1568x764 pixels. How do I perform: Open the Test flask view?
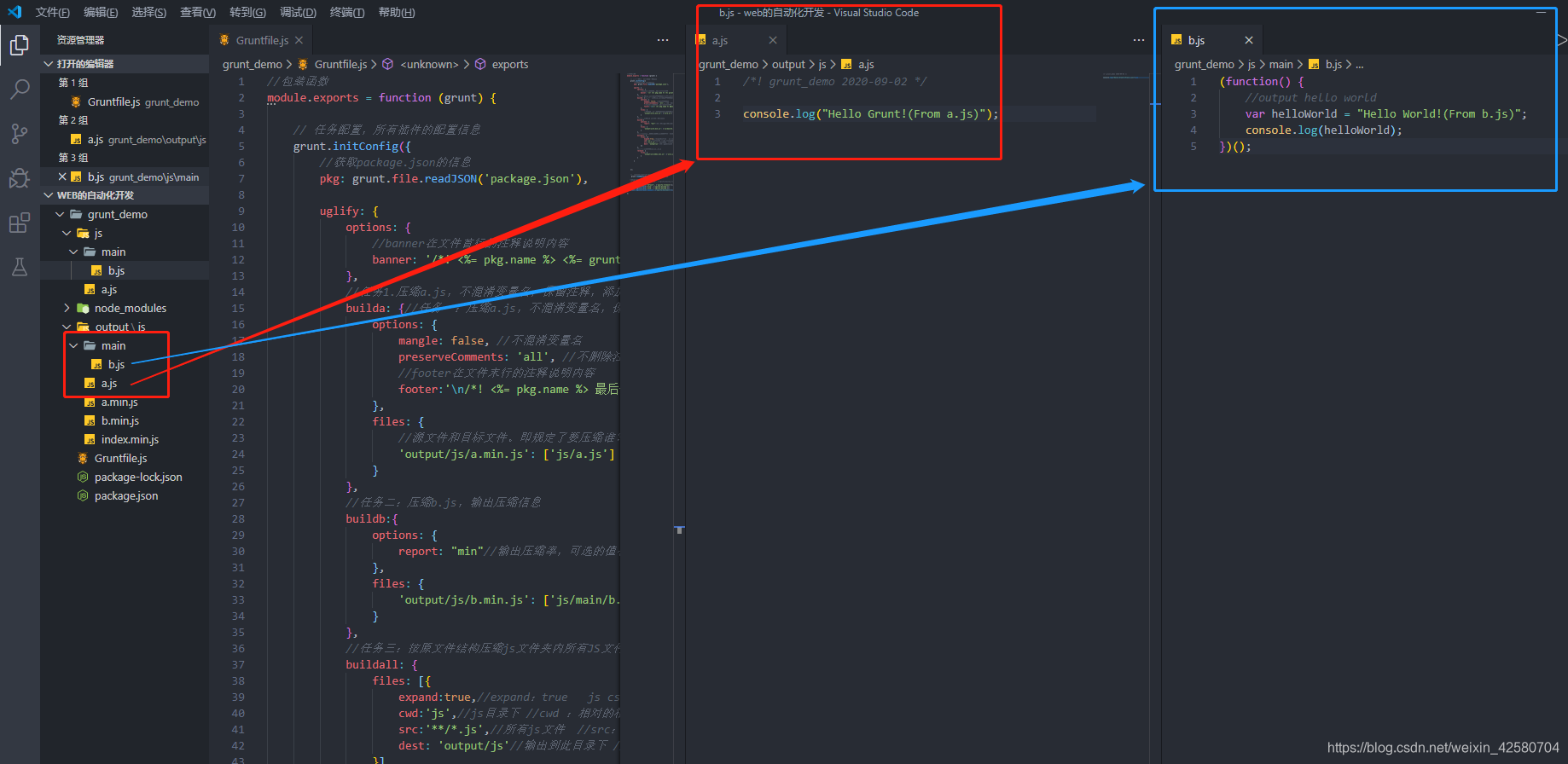[20, 267]
